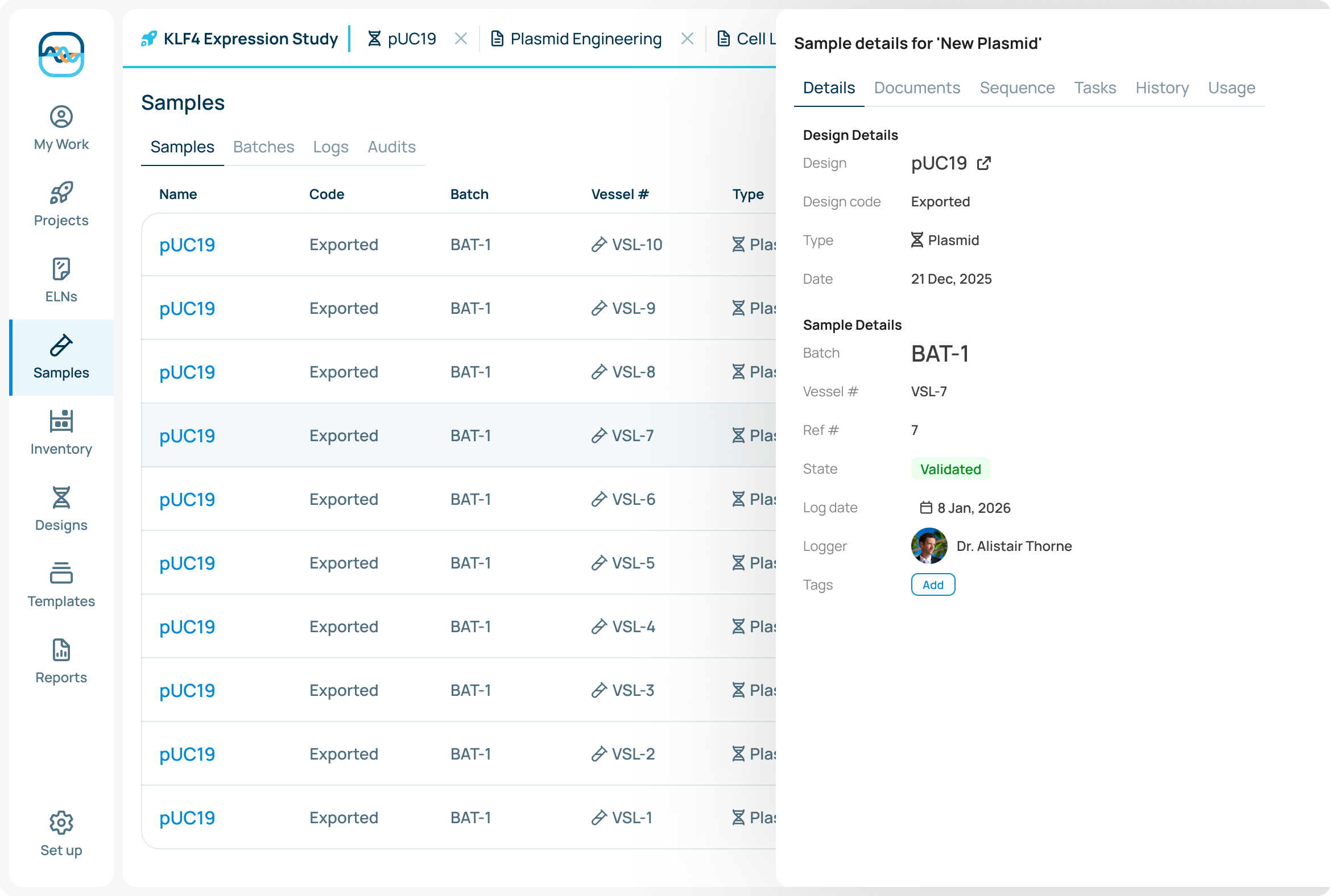Navigate to Designs section

[61, 509]
